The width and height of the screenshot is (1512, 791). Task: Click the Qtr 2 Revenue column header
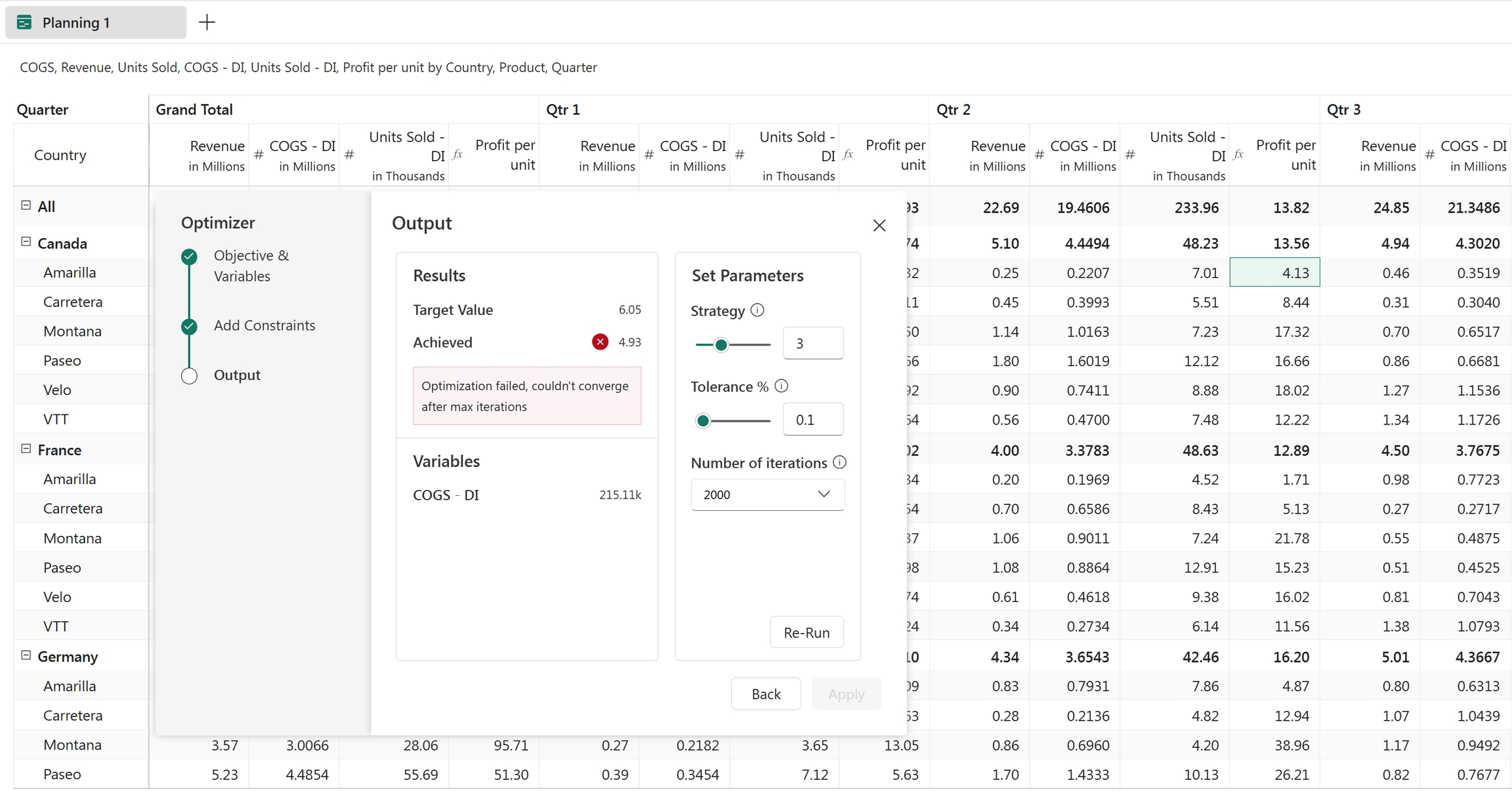click(997, 155)
